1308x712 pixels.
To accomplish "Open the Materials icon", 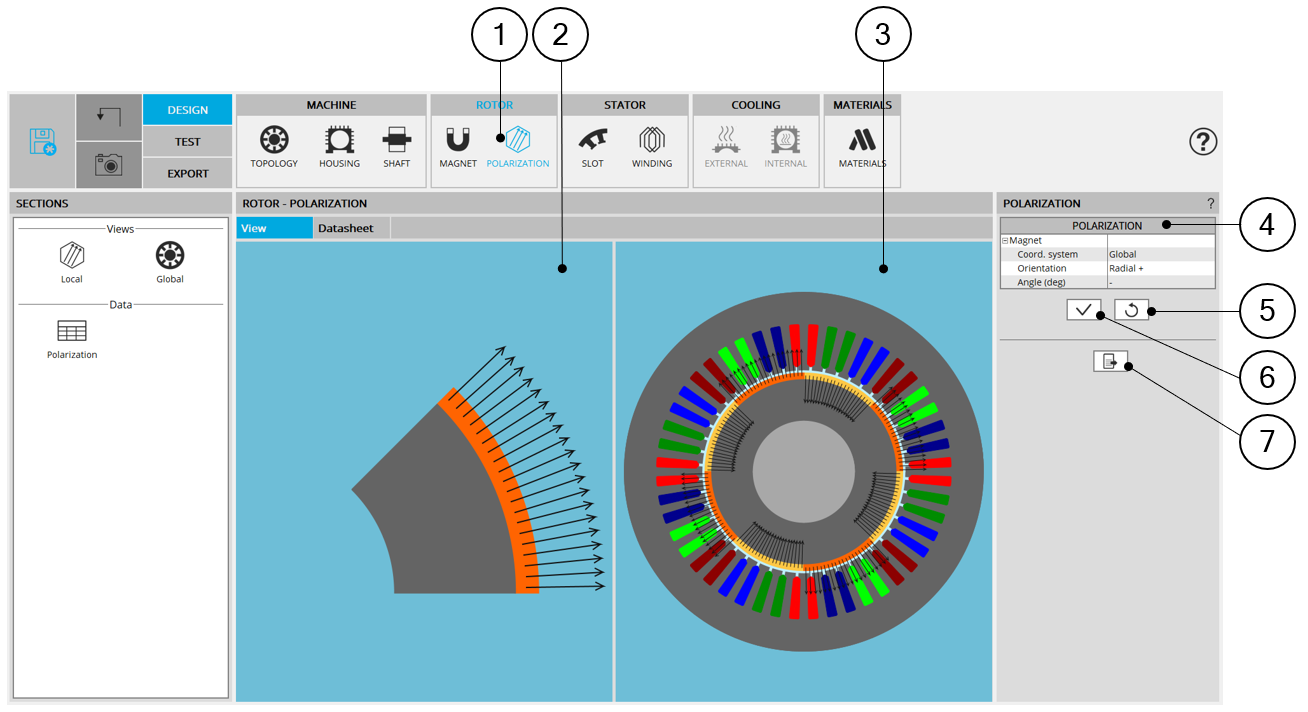I will click(x=862, y=146).
